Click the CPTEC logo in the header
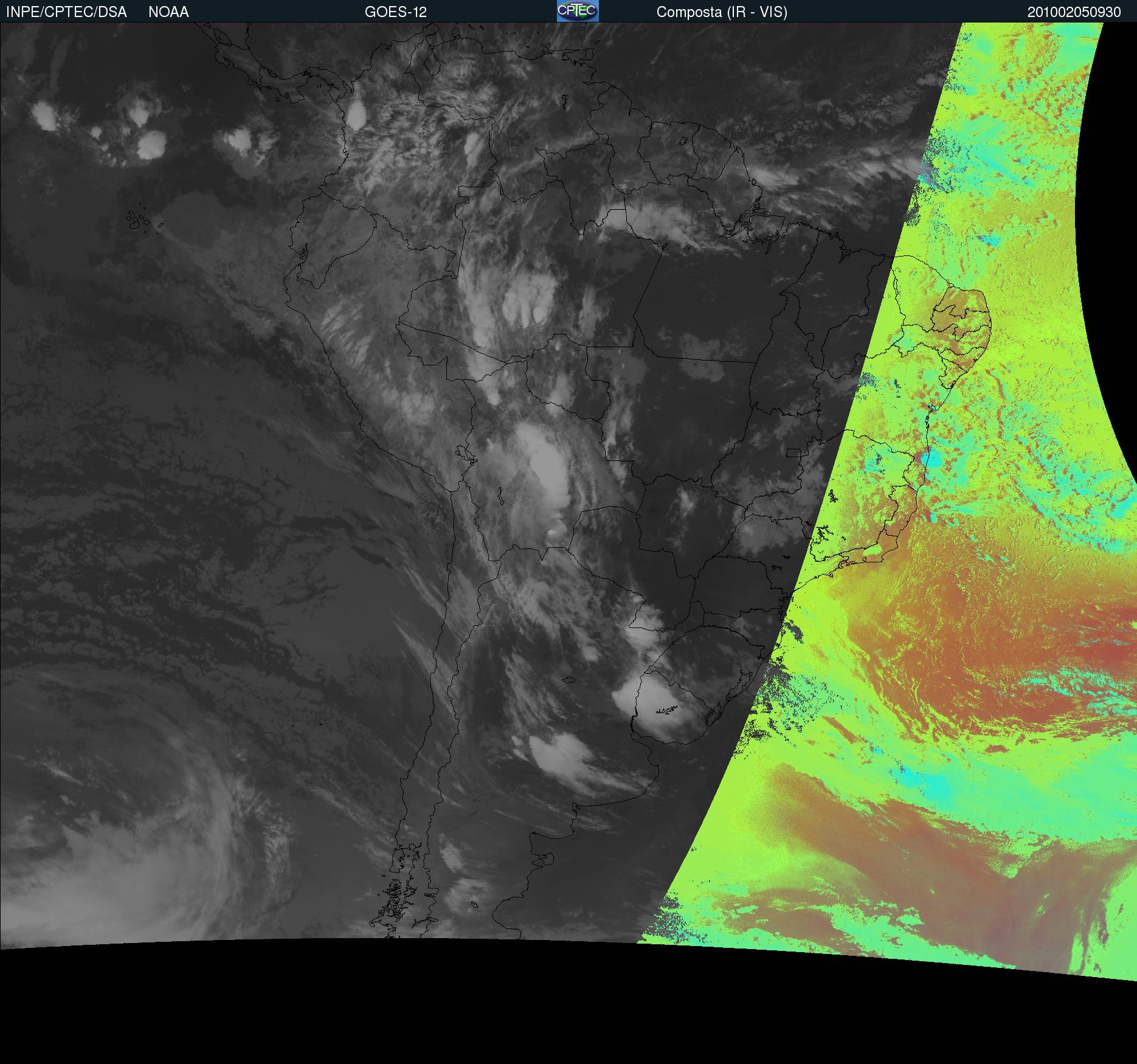The image size is (1137, 1064). [578, 11]
